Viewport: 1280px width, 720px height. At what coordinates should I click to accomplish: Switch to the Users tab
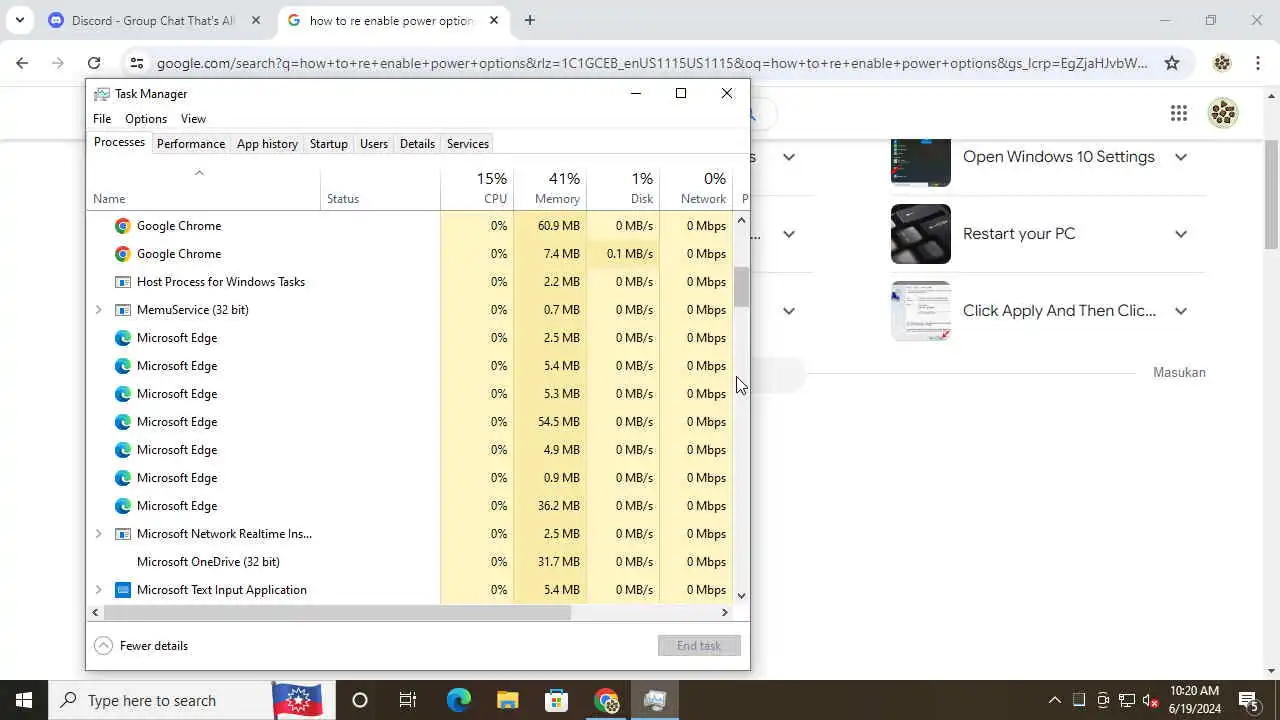pos(374,144)
